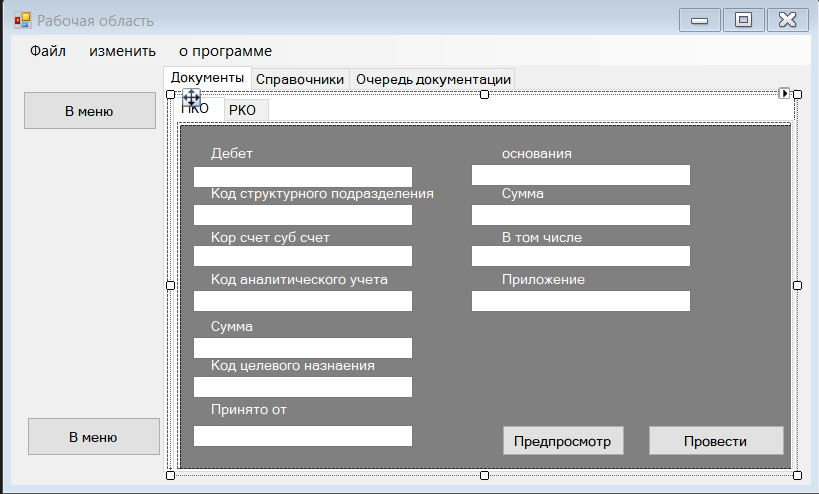Click the Приложение label
Image resolution: width=819 pixels, height=494 pixels.
543,280
